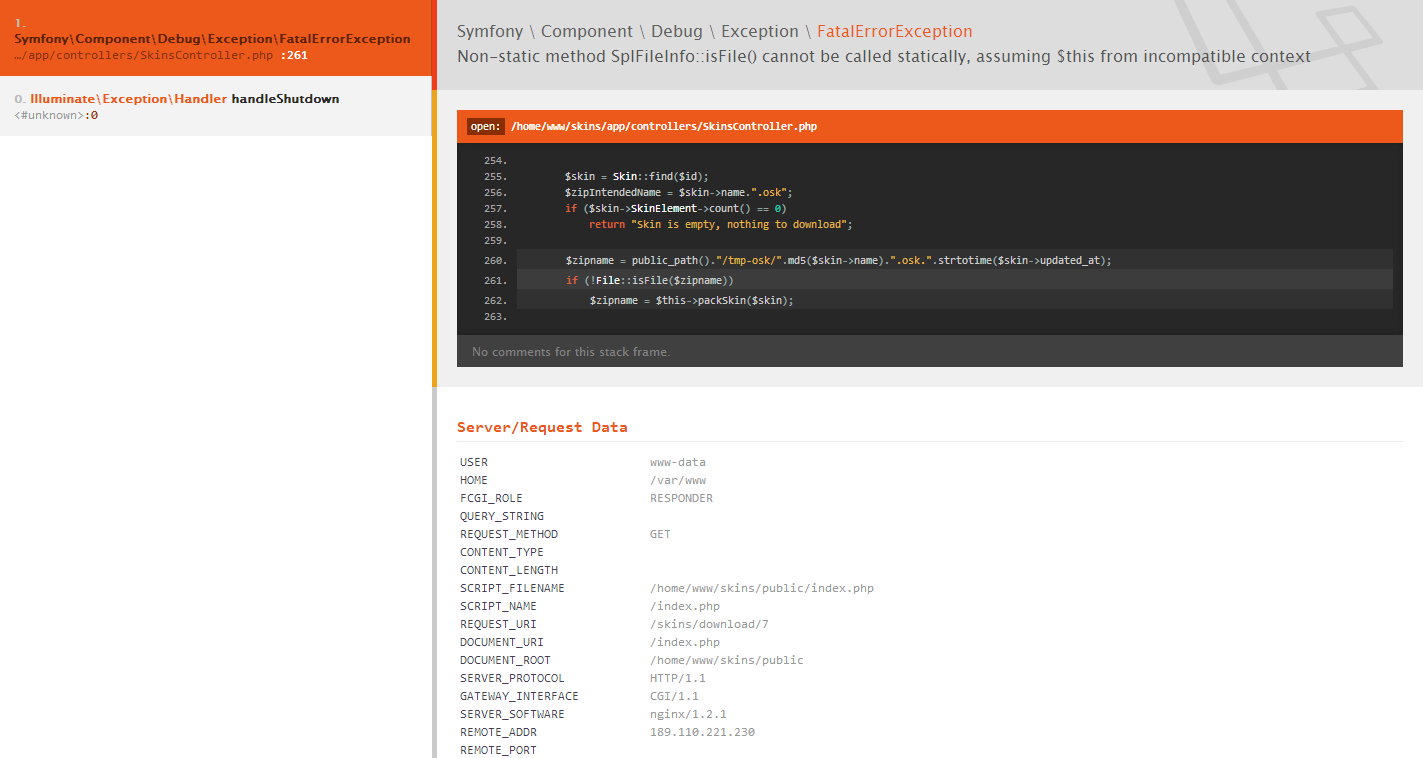Screen dimensions: 1423x758
Task: Click code line 255 with Skin::find
Action: pyautogui.click(x=638, y=176)
